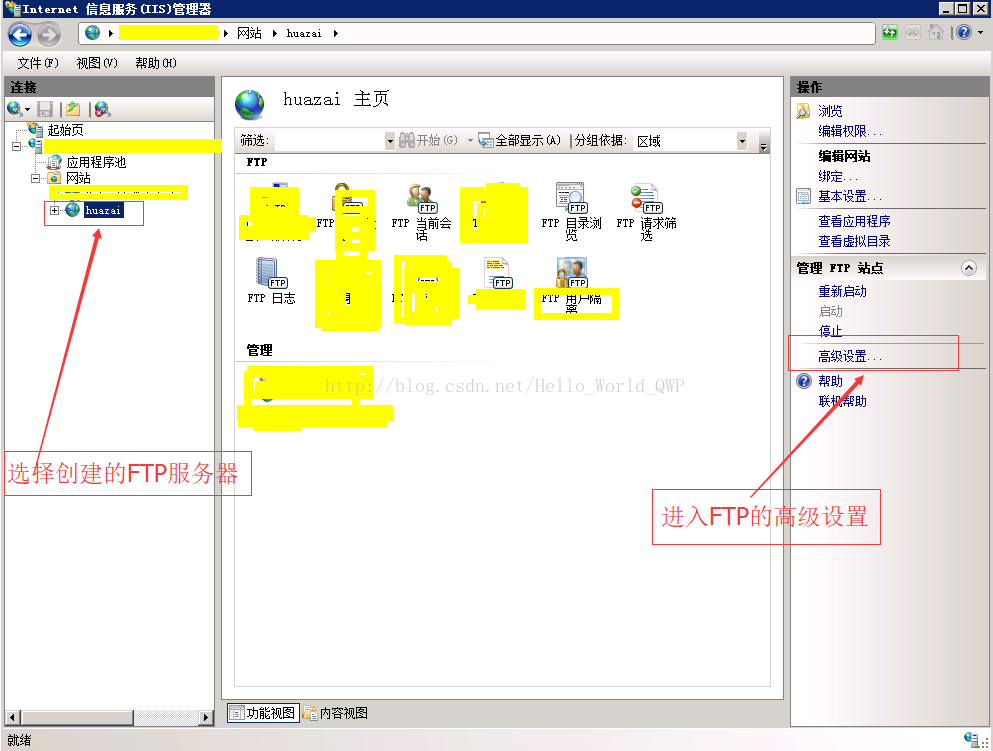Click the up-folder icon in 连接 toolbar
Viewport: 993px width, 751px height.
(73, 109)
